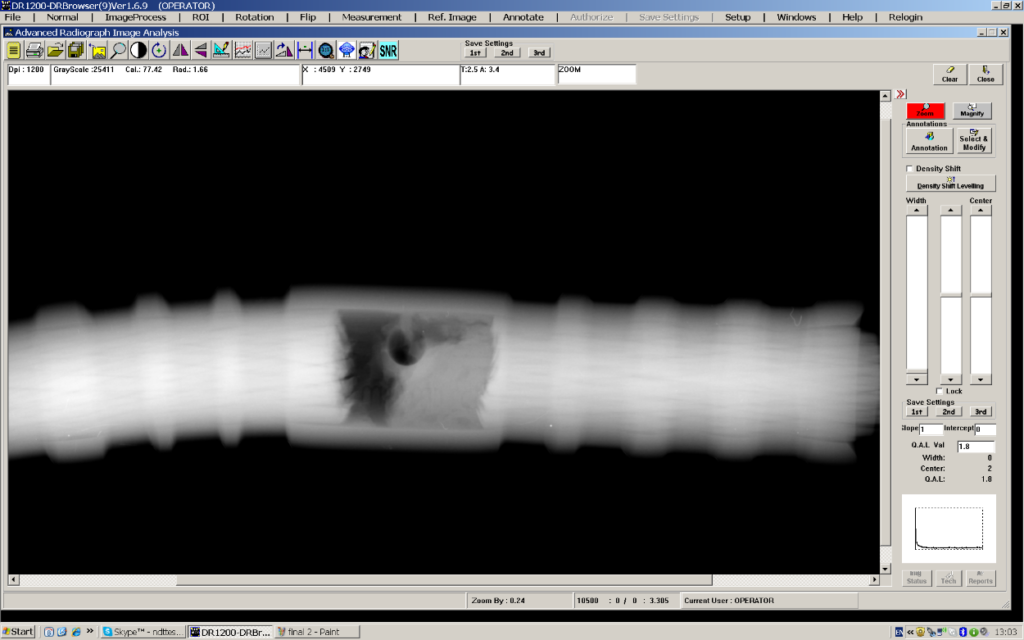Enable the Density Shift checkbox

pos(909,168)
